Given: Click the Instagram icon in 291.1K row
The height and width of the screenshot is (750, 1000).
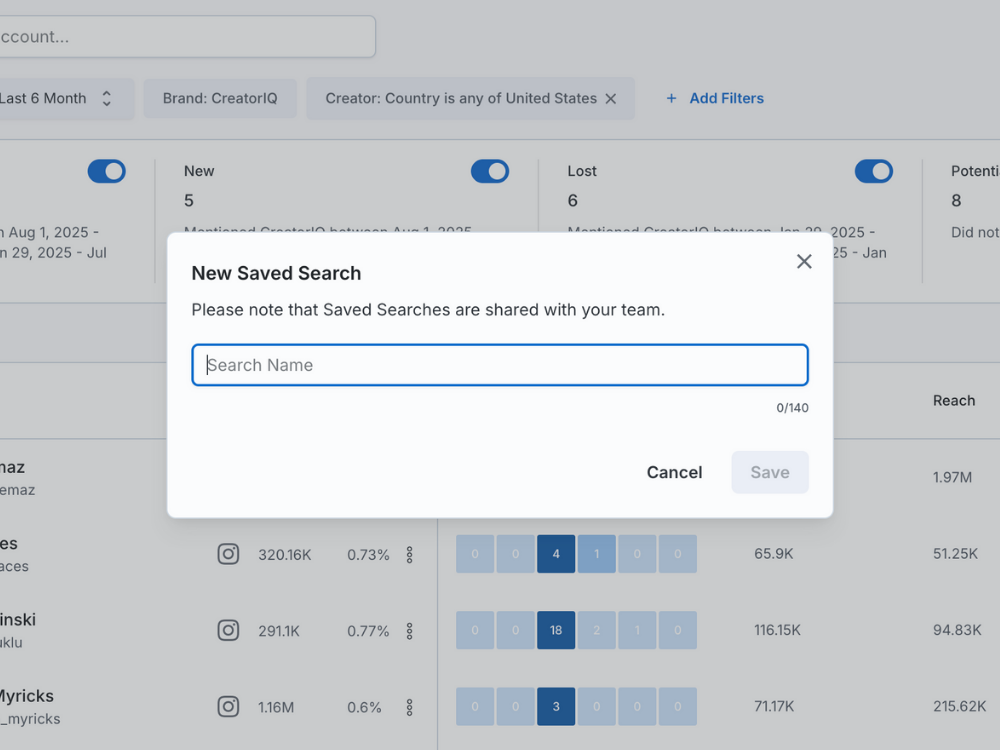Looking at the screenshot, I should pos(228,631).
